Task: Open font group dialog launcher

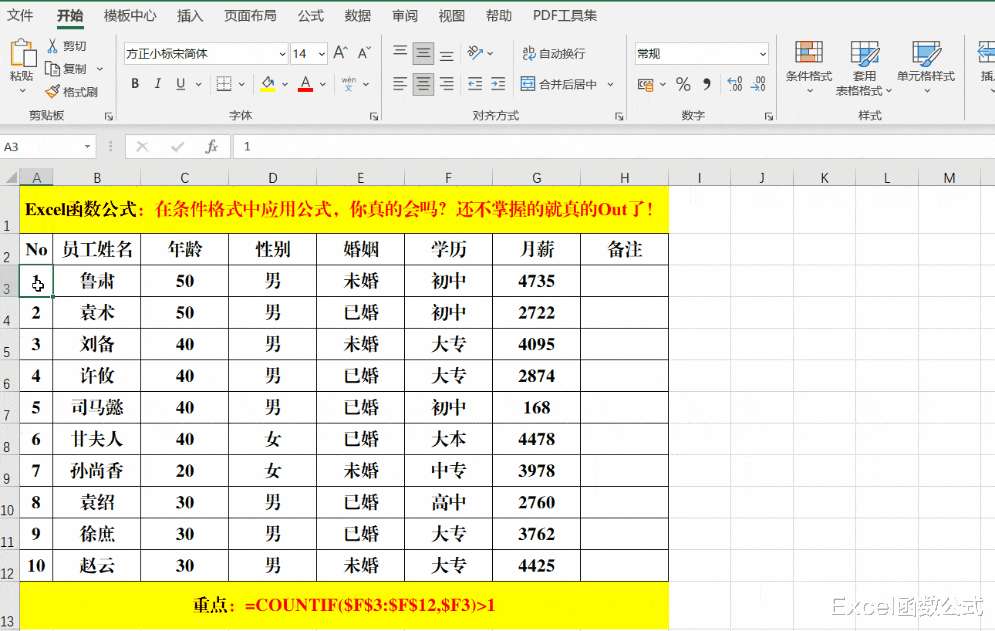Action: point(374,116)
